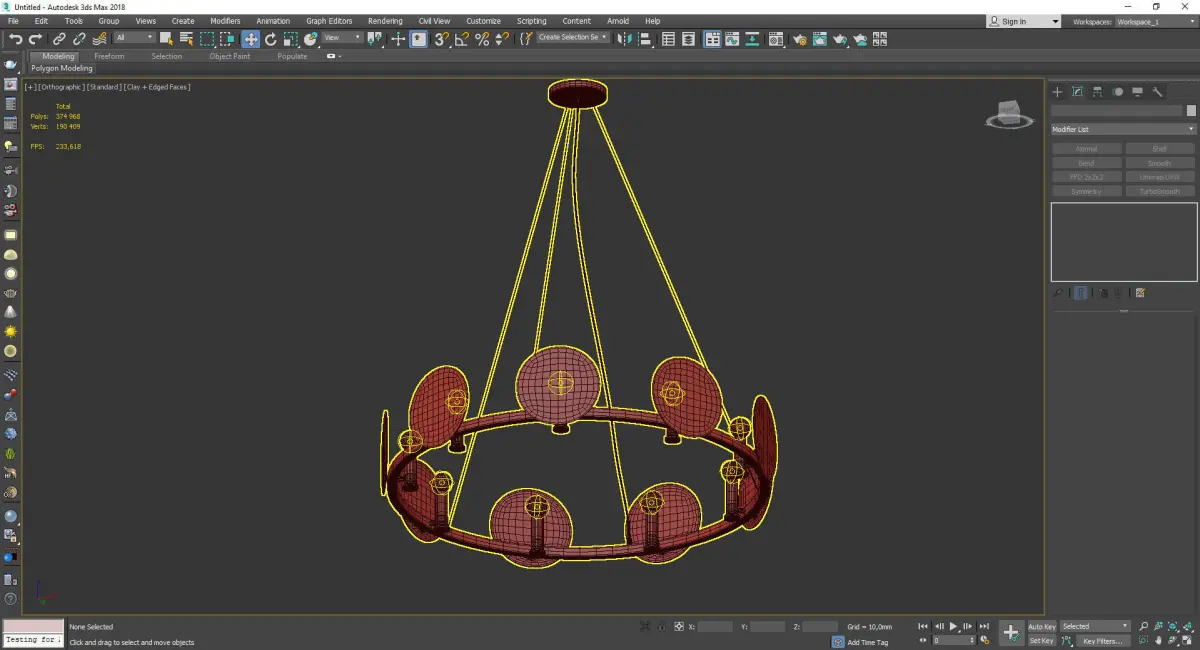
Task: Click the Add Time Tag label
Action: (x=868, y=642)
